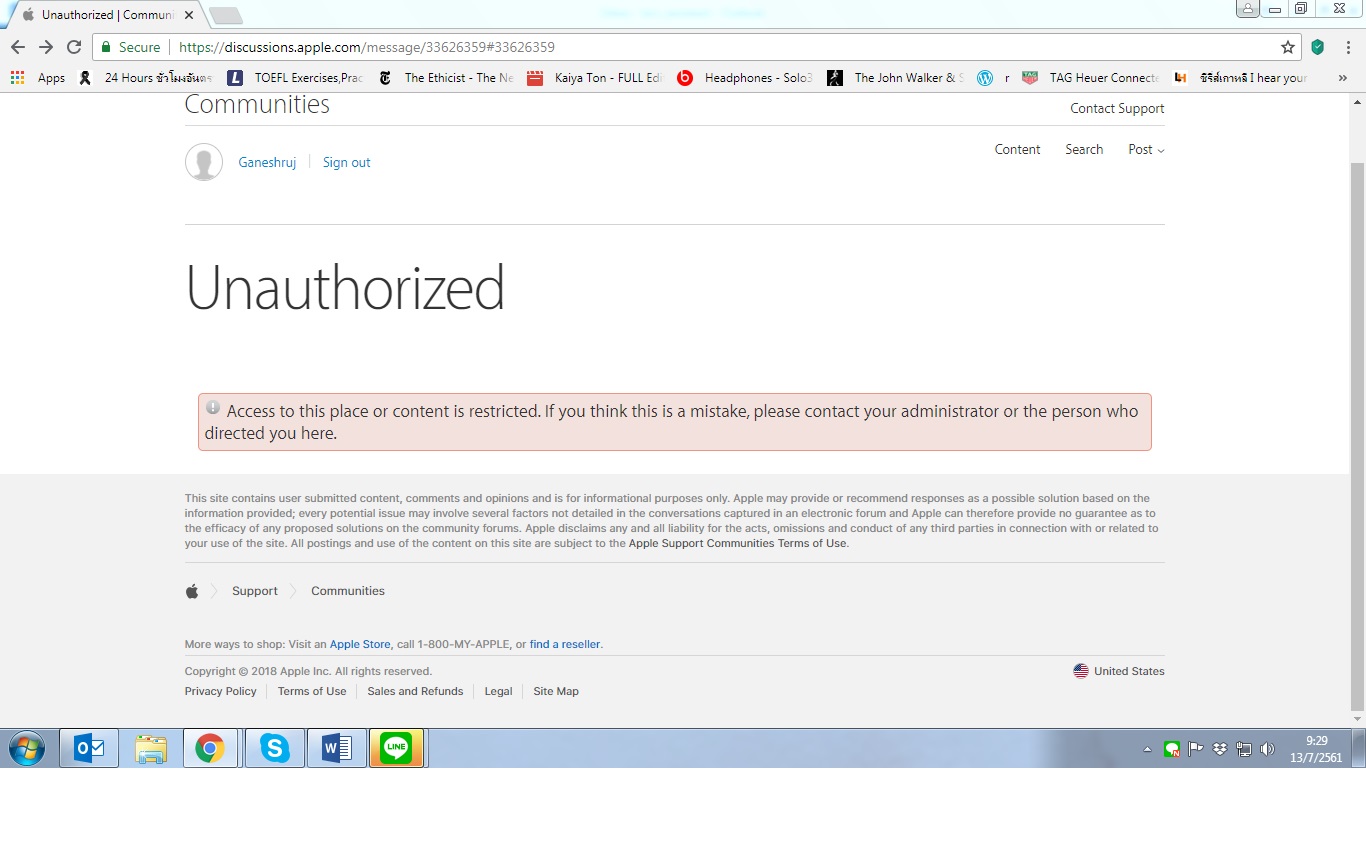This screenshot has height=865, width=1366.
Task: Click the 'Unauthorized' page heading
Action: (x=345, y=289)
